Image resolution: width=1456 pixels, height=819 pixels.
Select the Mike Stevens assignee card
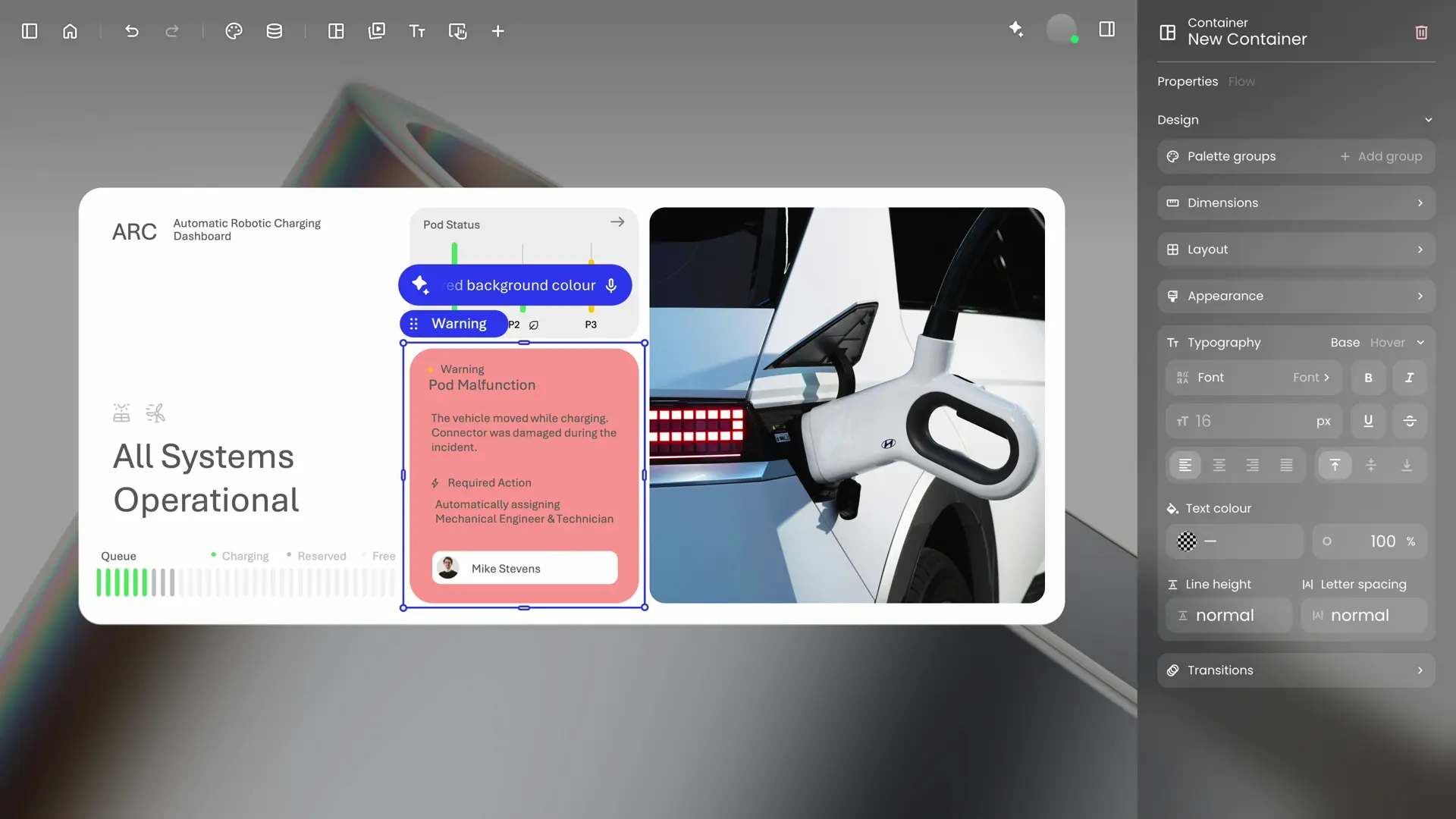(525, 568)
